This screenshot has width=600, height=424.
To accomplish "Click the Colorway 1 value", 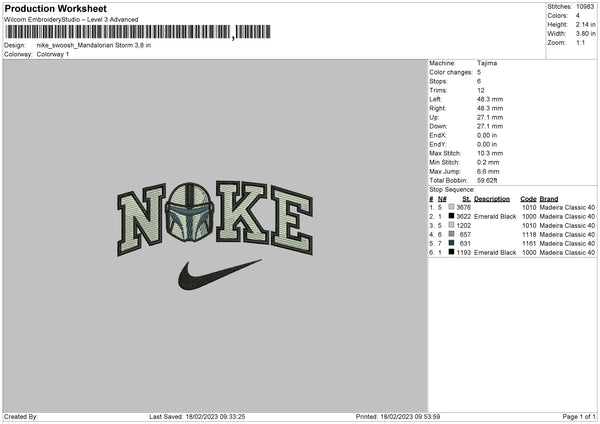I will (x=53, y=54).
